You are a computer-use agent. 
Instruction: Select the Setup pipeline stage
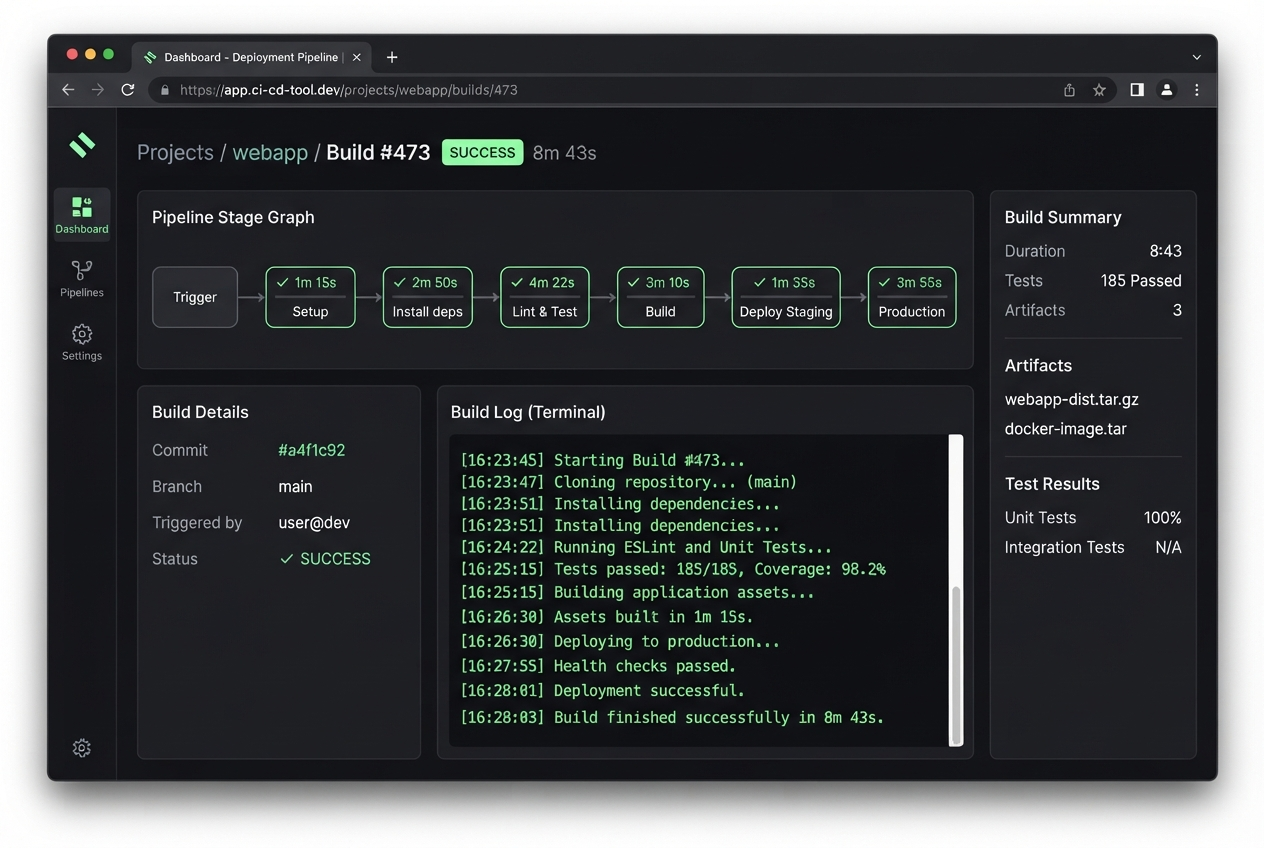pyautogui.click(x=310, y=297)
